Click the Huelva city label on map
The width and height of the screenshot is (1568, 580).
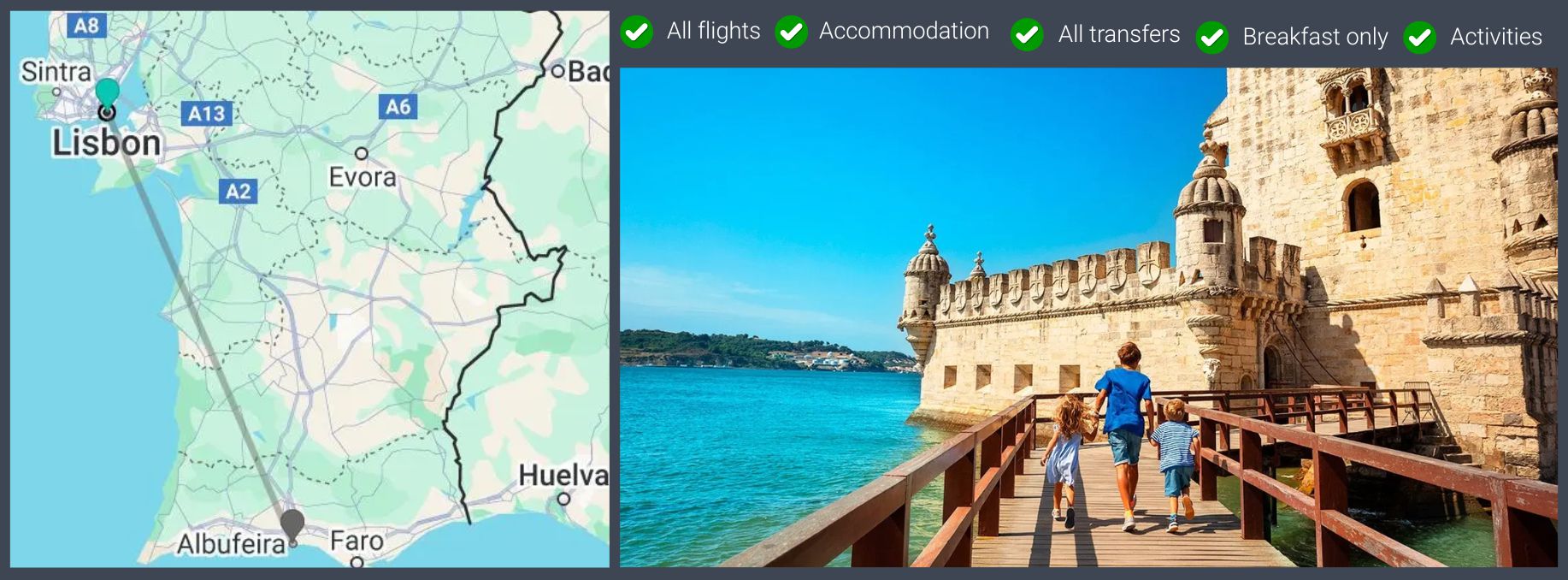point(563,475)
